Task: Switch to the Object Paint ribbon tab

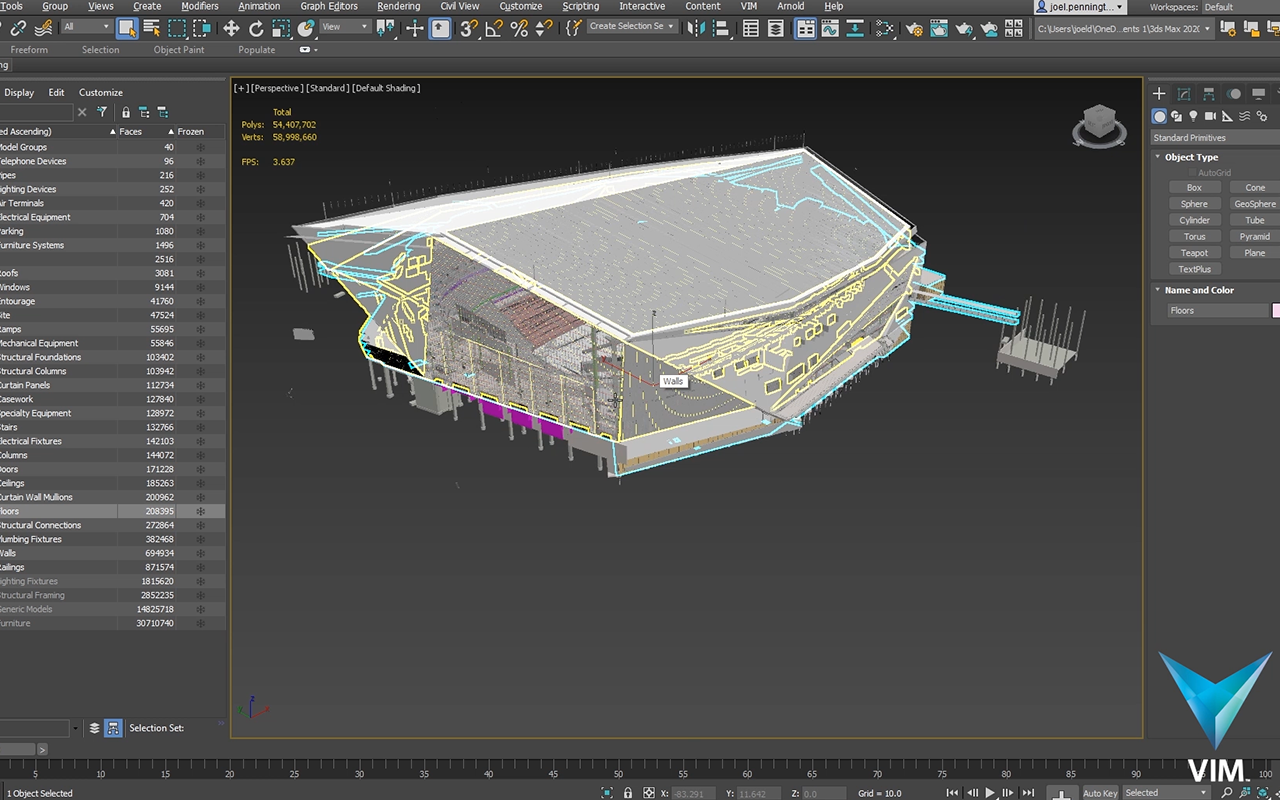Action: pos(179,49)
